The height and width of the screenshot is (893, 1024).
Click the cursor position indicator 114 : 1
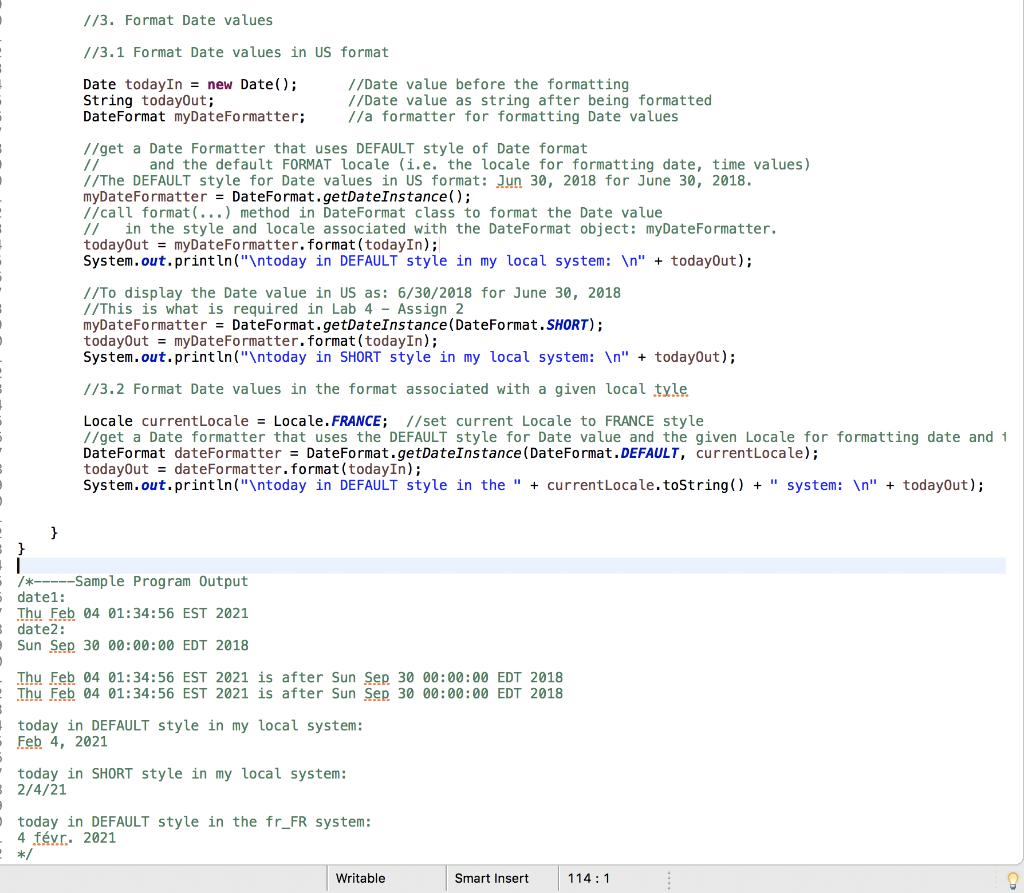[x=590, y=877]
